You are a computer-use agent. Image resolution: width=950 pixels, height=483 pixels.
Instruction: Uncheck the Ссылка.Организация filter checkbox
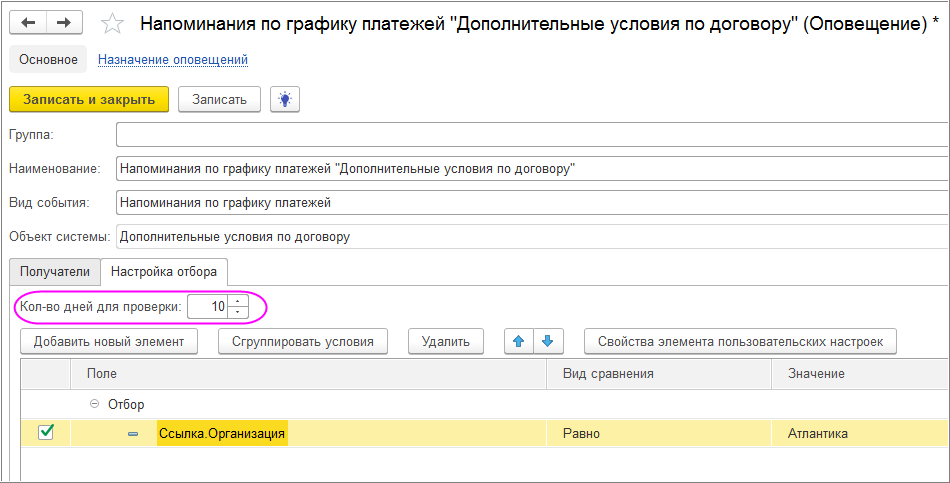click(x=46, y=432)
